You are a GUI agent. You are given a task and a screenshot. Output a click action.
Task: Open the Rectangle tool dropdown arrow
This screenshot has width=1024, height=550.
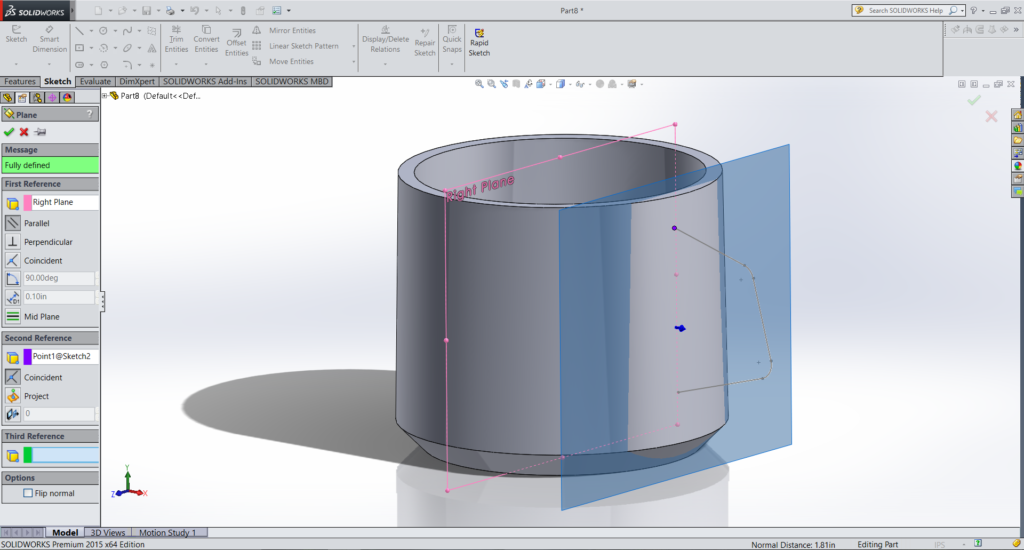[x=91, y=48]
